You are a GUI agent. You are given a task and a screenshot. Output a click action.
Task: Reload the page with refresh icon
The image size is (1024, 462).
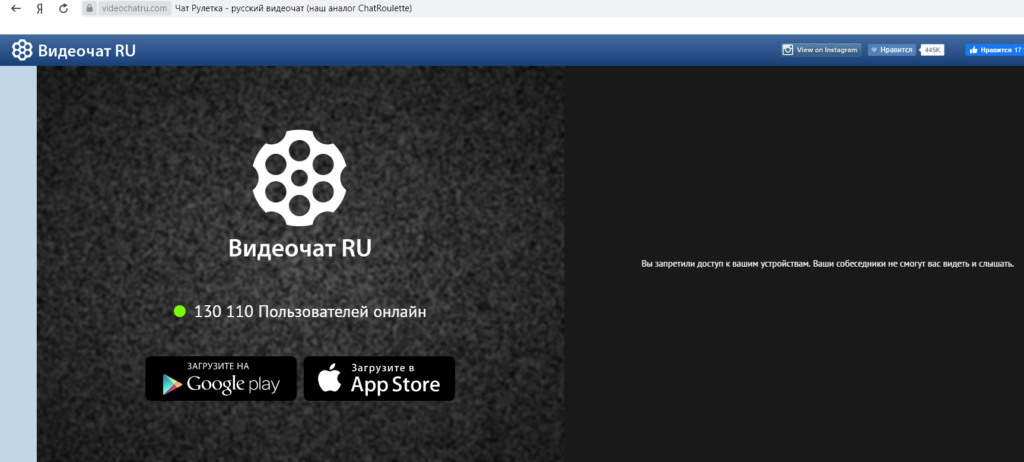64,8
